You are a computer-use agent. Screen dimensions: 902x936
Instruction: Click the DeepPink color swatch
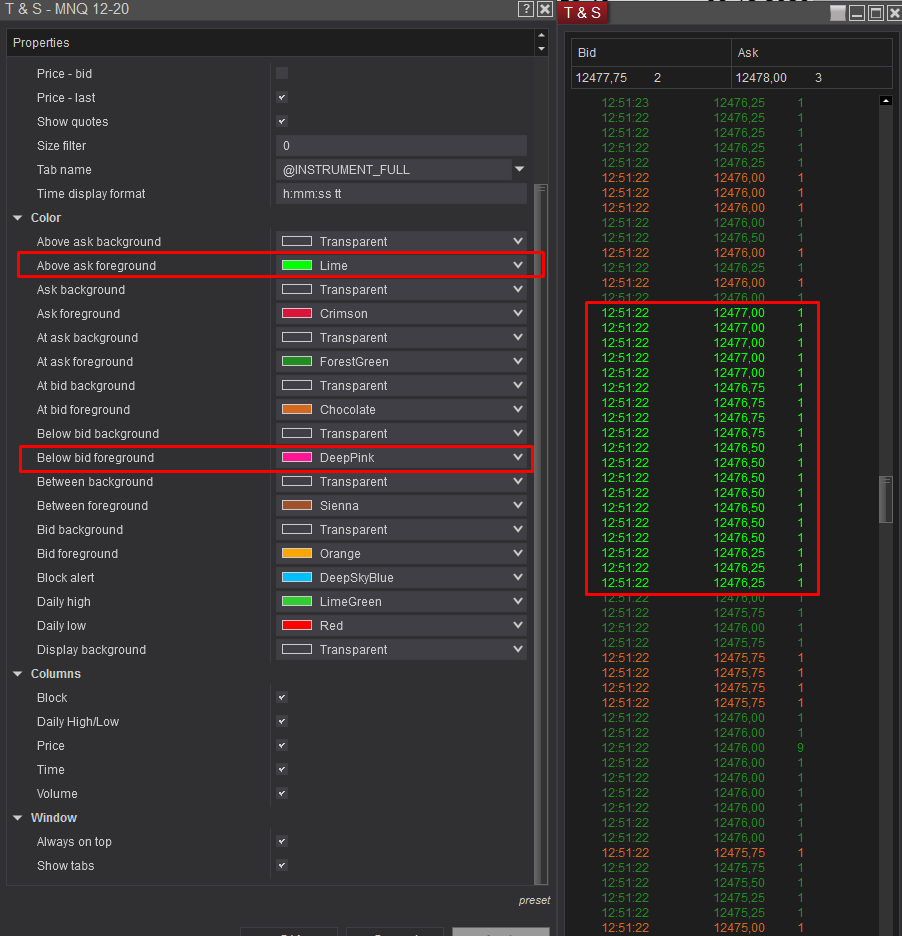pos(297,458)
